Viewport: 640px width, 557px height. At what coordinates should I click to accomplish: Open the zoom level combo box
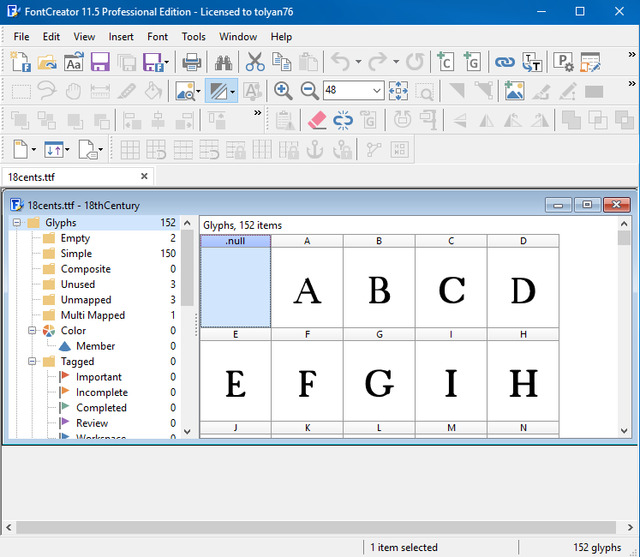pos(376,91)
